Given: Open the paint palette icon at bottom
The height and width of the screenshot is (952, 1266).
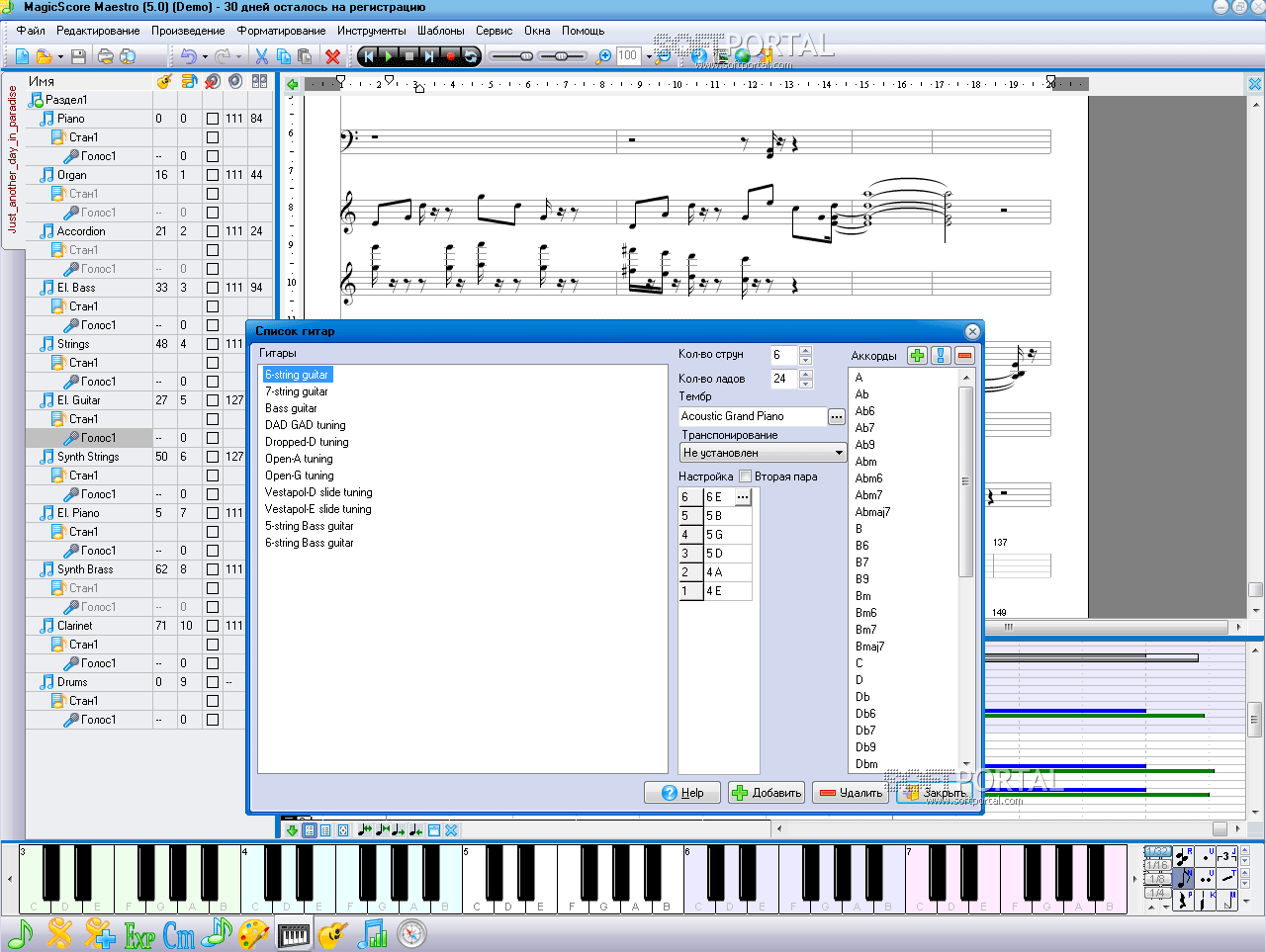Looking at the screenshot, I should coord(254,933).
